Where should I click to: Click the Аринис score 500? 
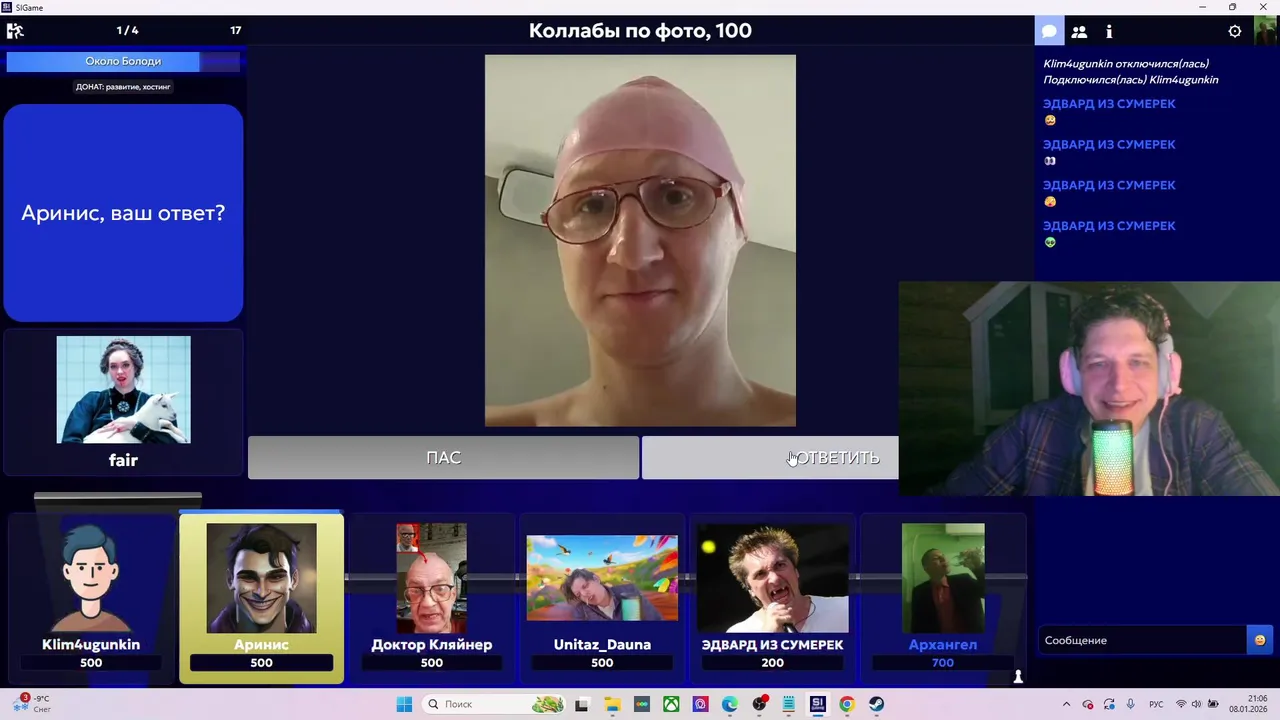point(261,663)
